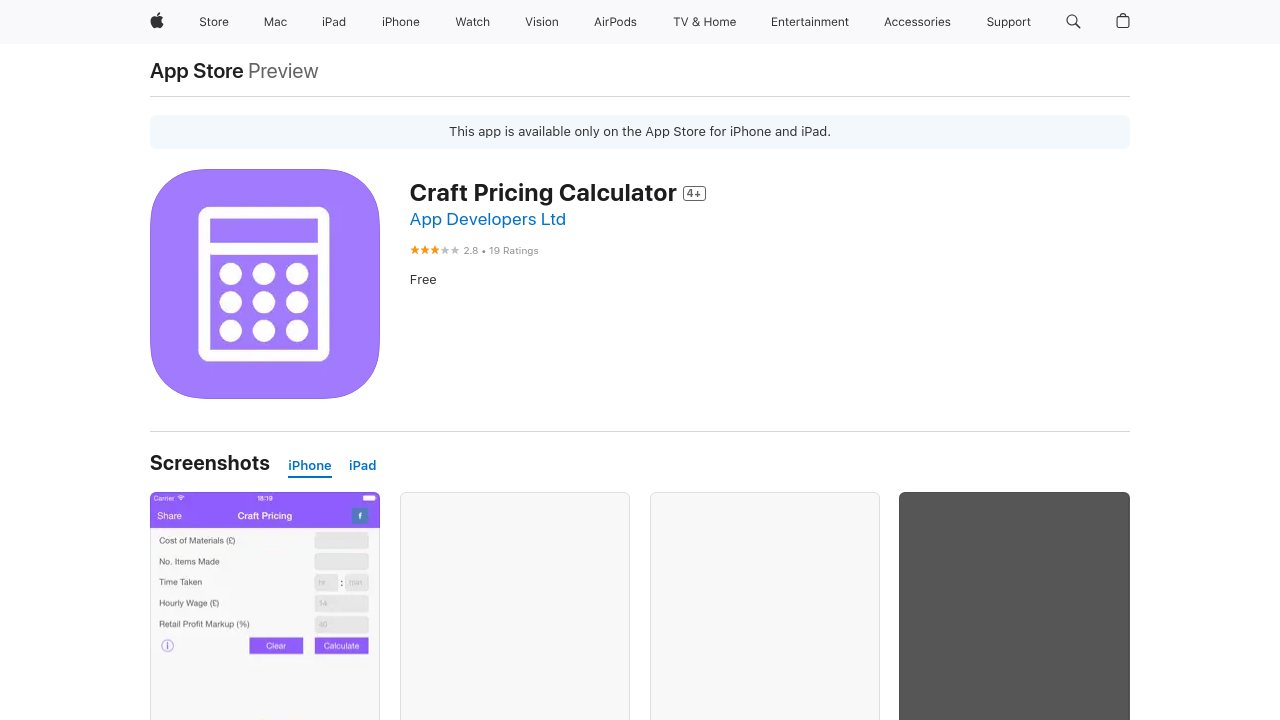1280x720 pixels.
Task: Select the iPhone screenshots tab
Action: 310,466
